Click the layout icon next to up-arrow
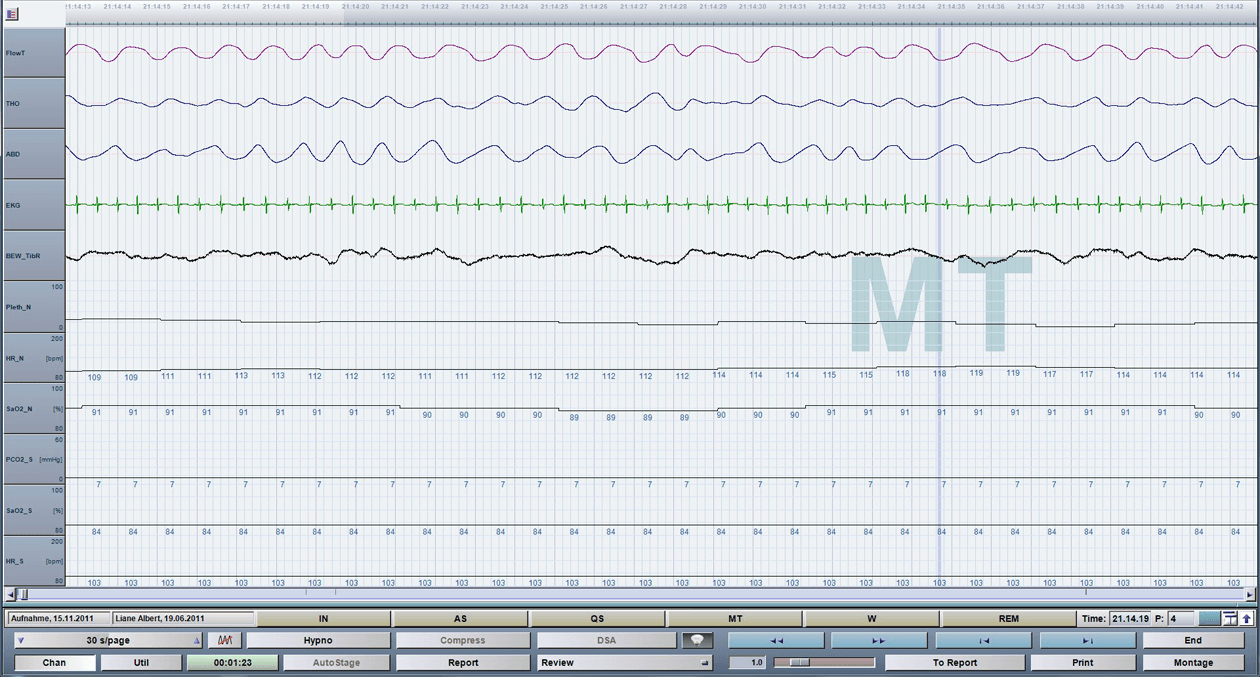 pyautogui.click(x=1231, y=619)
